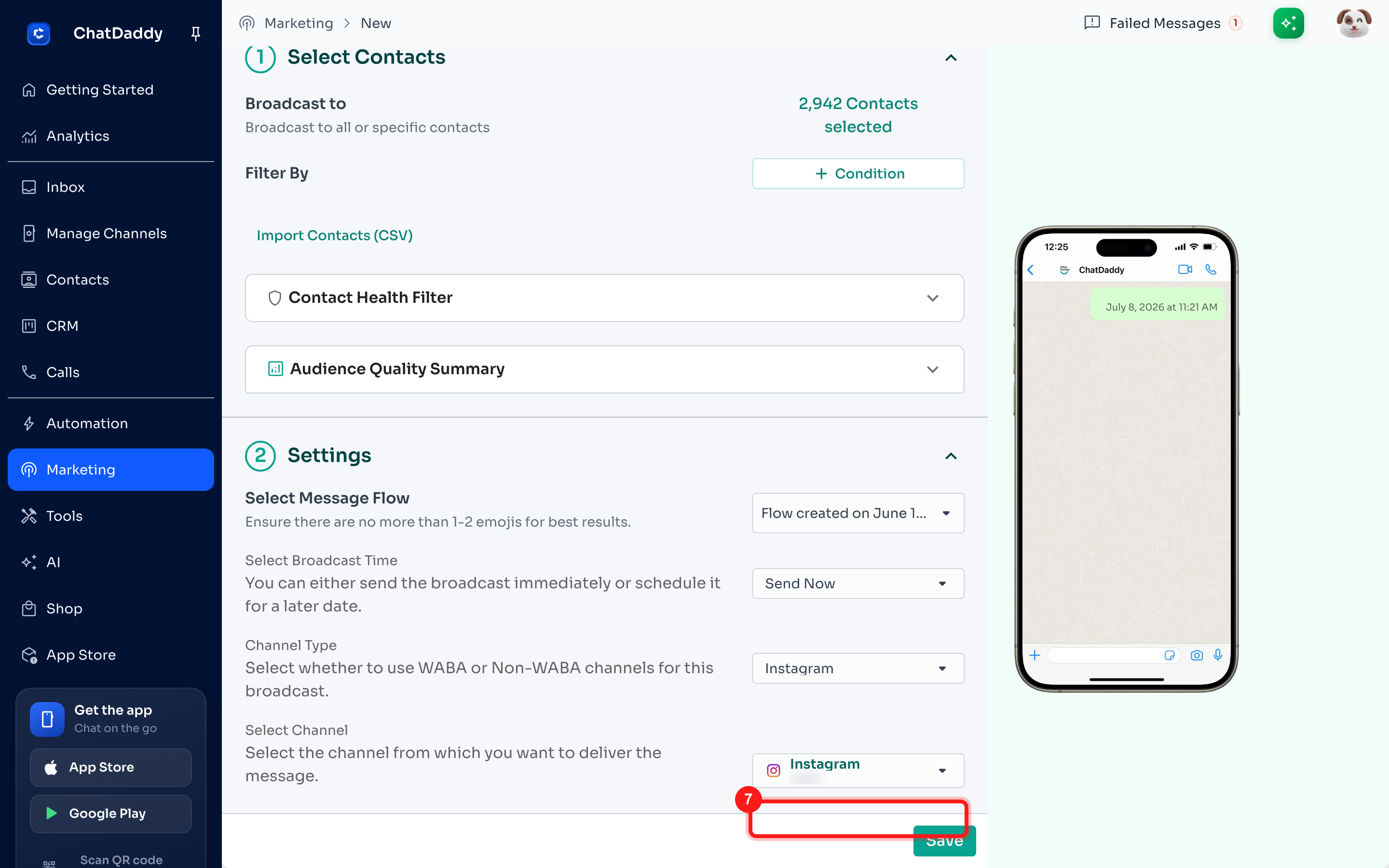Image resolution: width=1389 pixels, height=868 pixels.
Task: Click the camera icon in phone preview
Action: 1197,655
